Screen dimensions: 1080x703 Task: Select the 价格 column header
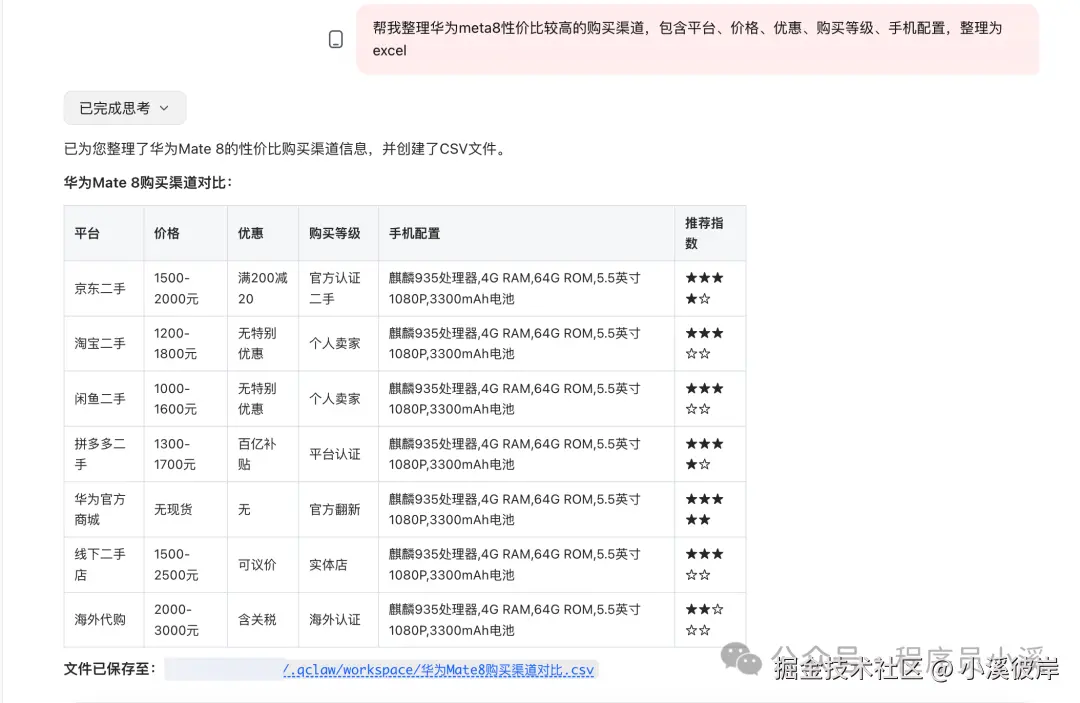[185, 233]
